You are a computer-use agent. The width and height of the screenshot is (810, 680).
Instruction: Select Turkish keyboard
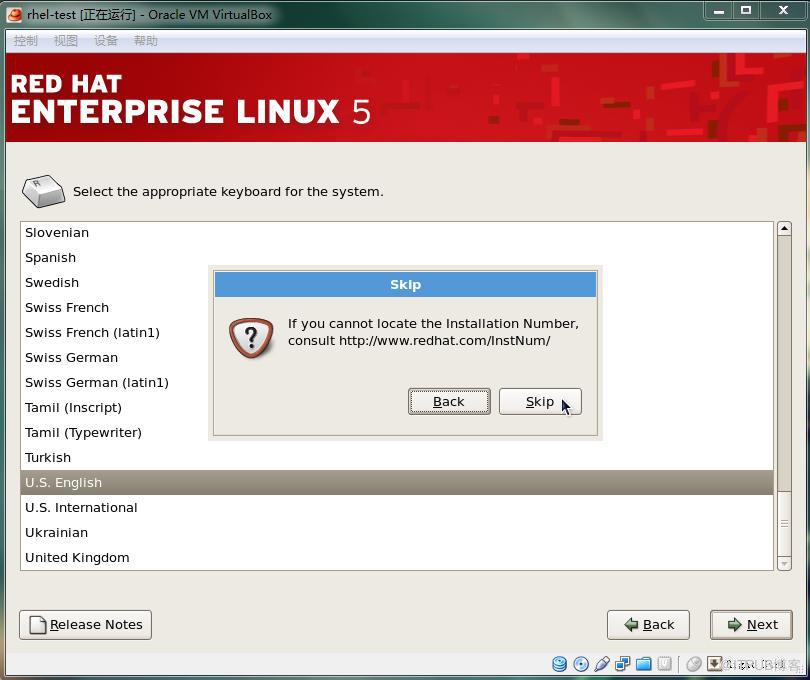[x=396, y=457]
